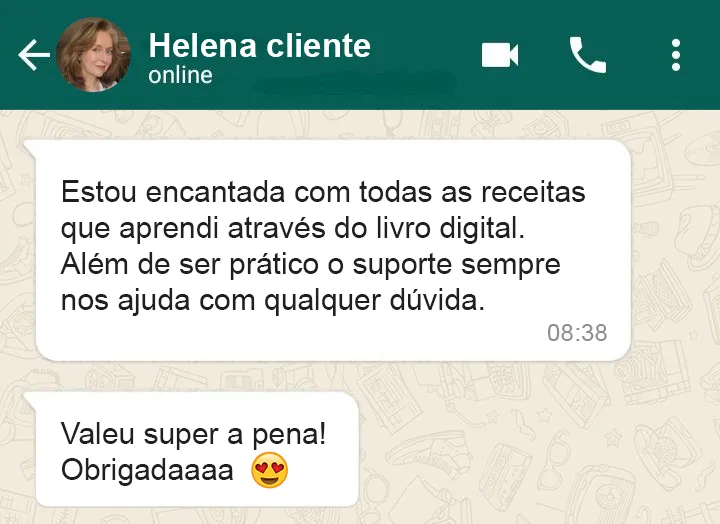Tap the 'que aprendi através do livro' line
Screen dimensions: 720x524
tap(292, 228)
